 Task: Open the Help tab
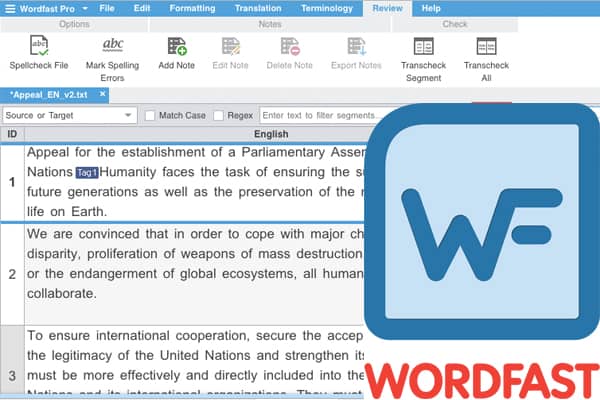pos(431,8)
